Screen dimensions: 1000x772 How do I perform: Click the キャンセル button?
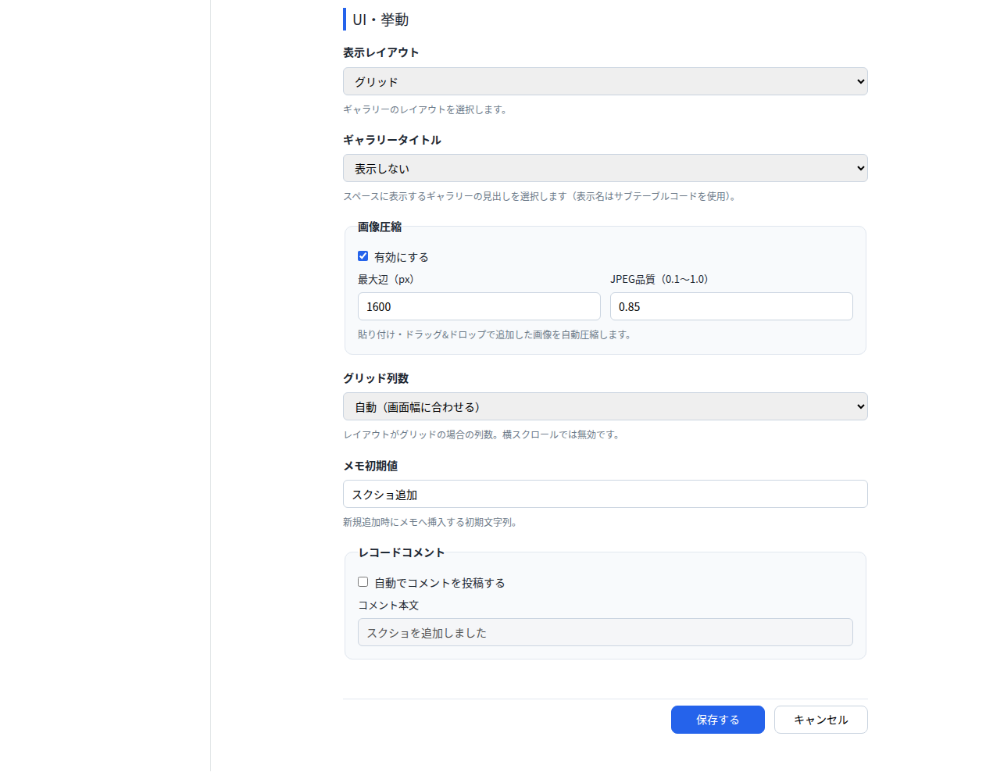coord(820,720)
